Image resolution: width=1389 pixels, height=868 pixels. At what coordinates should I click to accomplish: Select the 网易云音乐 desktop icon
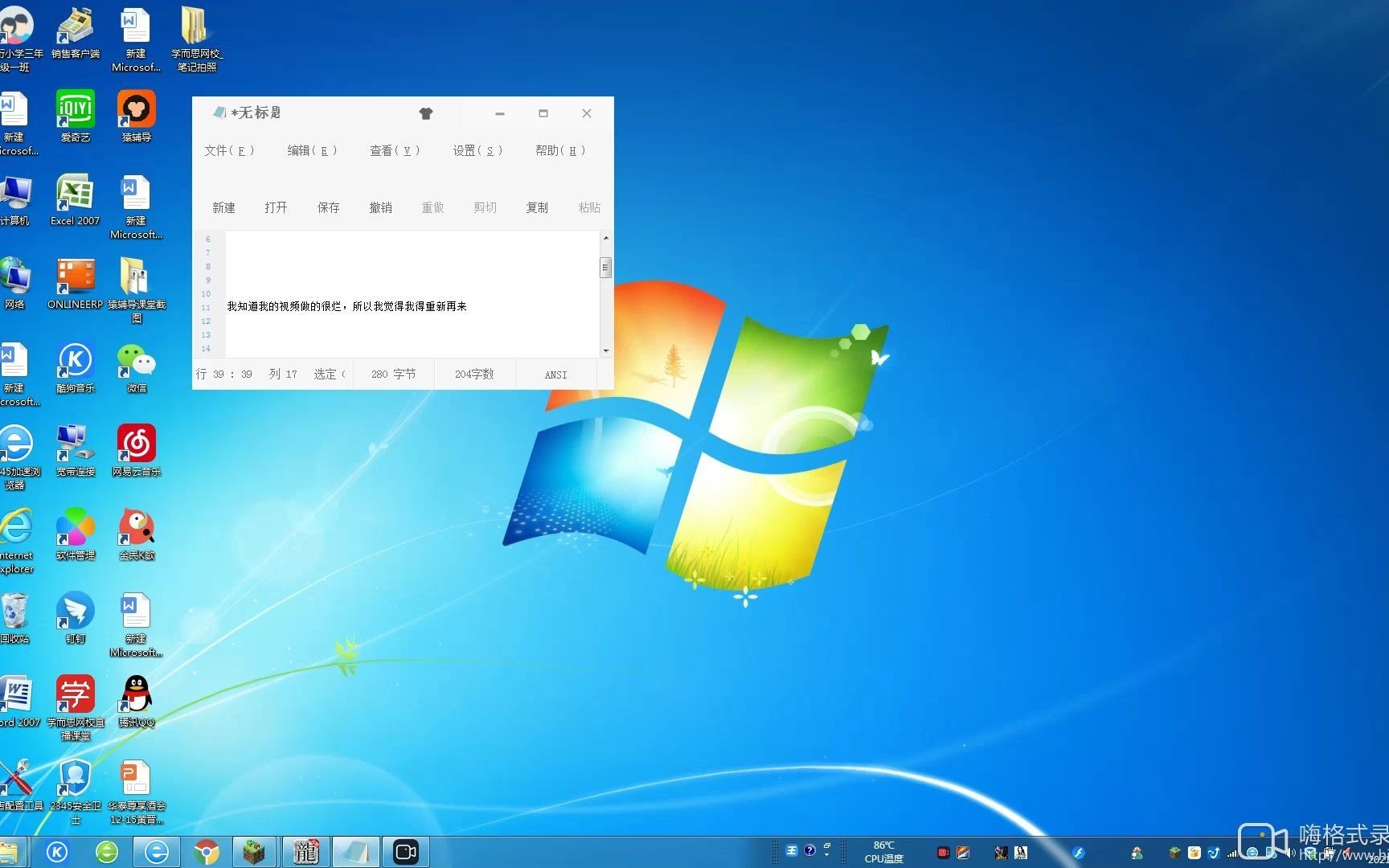[x=137, y=451]
